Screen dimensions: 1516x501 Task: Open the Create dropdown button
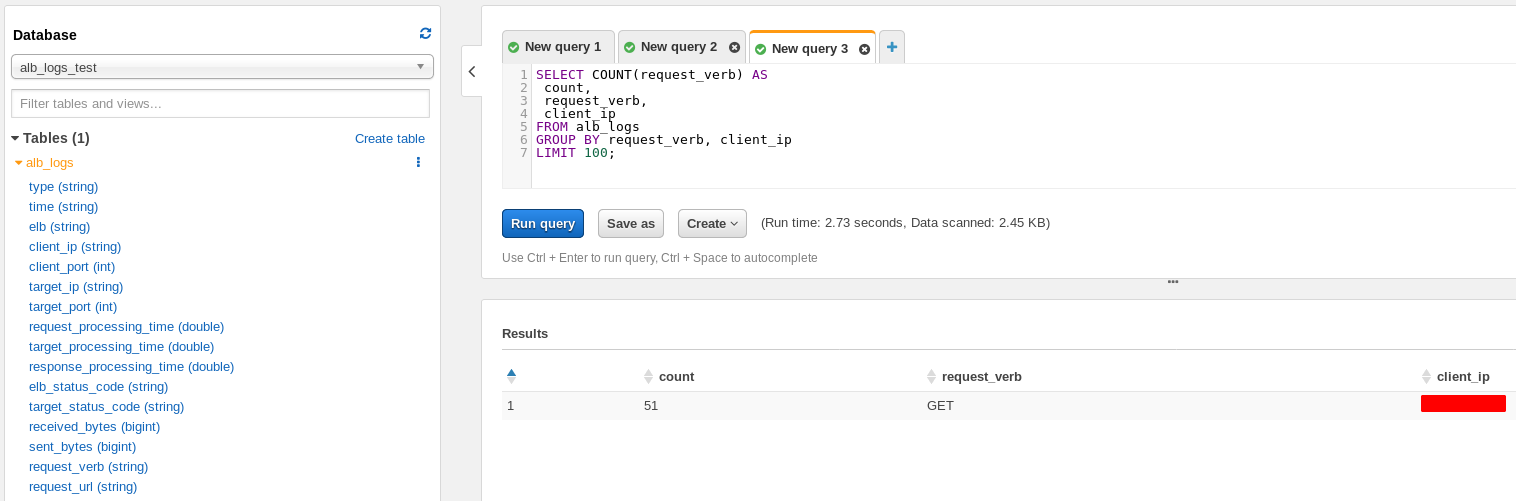coord(712,224)
